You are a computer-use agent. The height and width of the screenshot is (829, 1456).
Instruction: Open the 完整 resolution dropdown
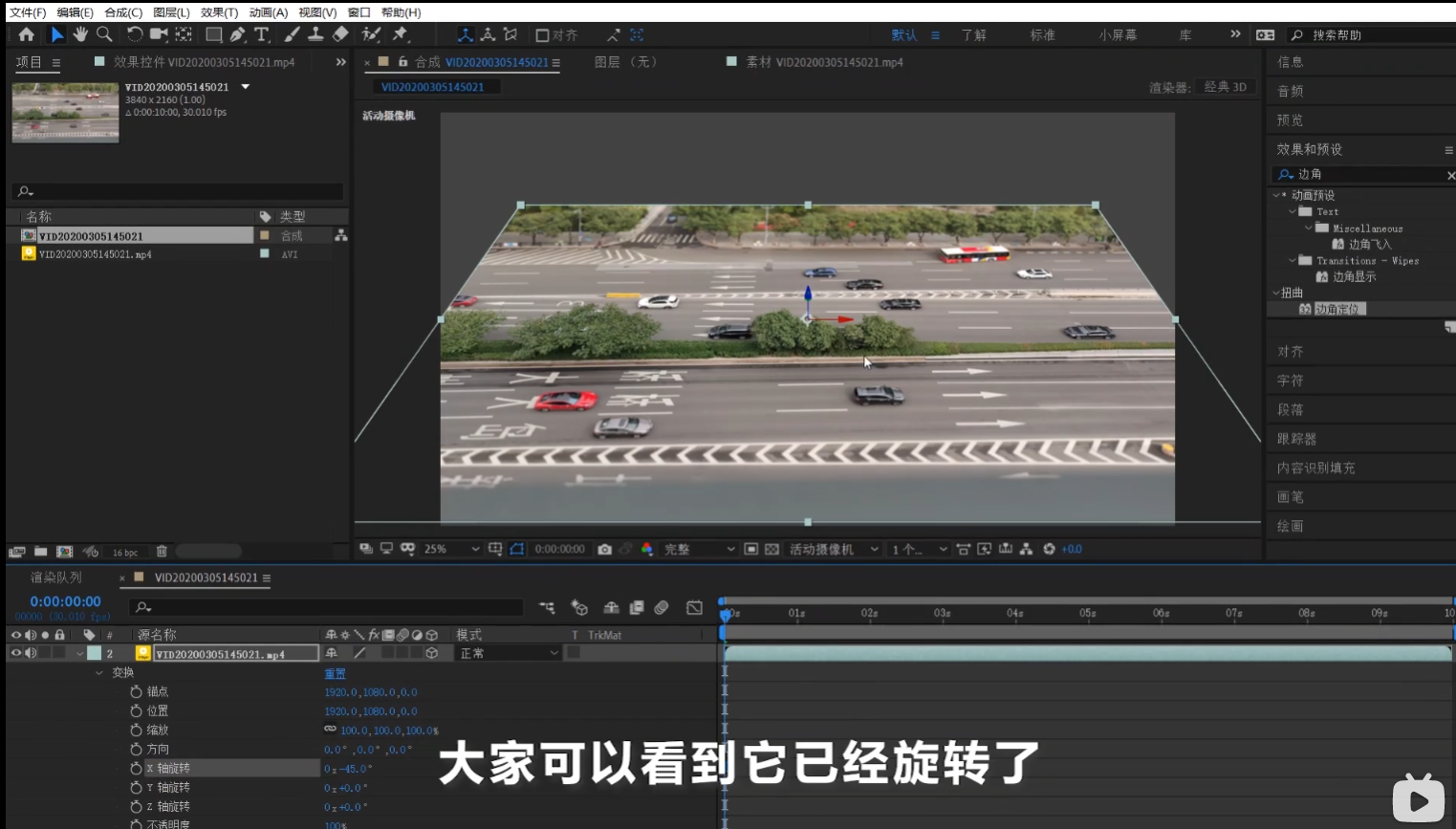click(699, 549)
